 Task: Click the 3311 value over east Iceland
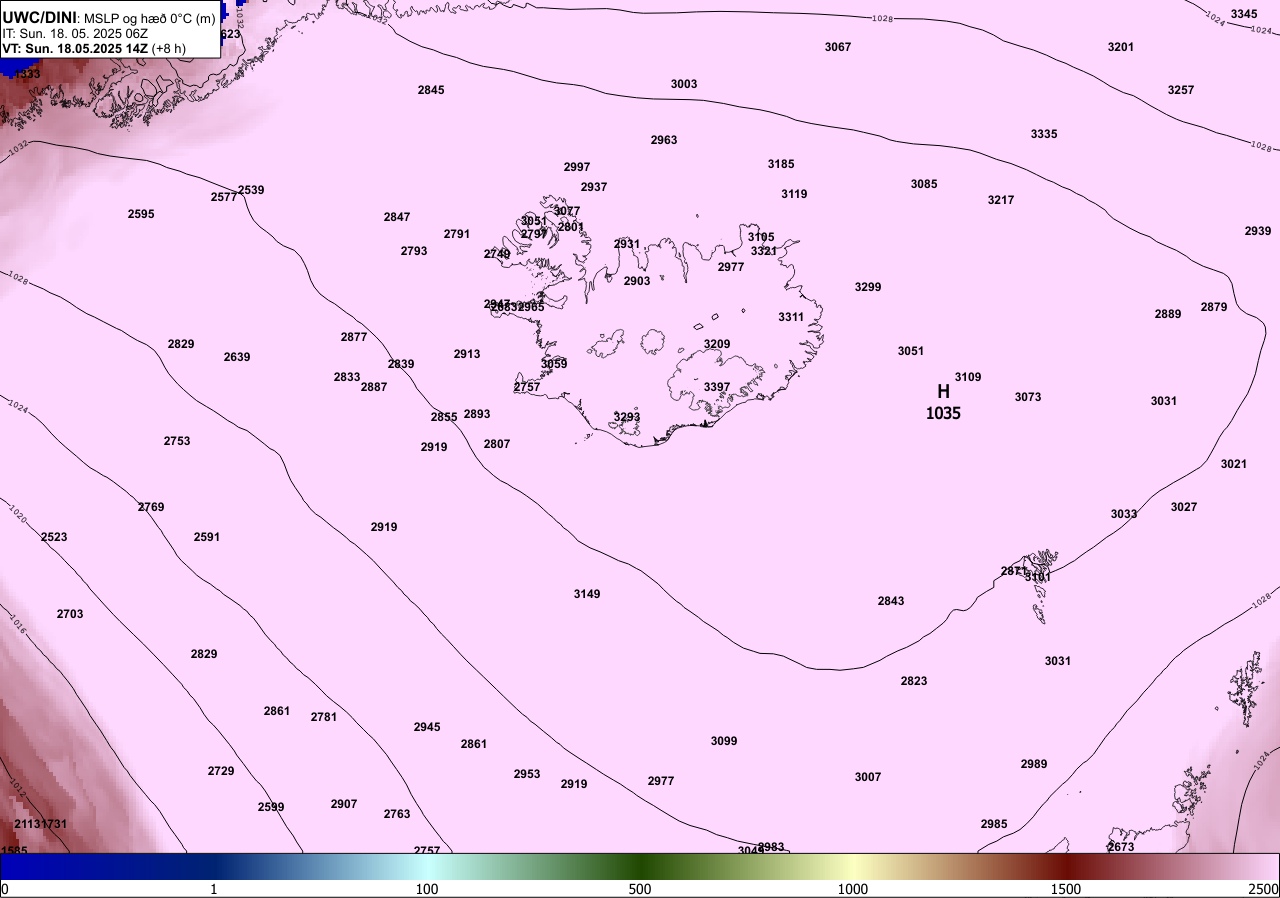click(791, 317)
